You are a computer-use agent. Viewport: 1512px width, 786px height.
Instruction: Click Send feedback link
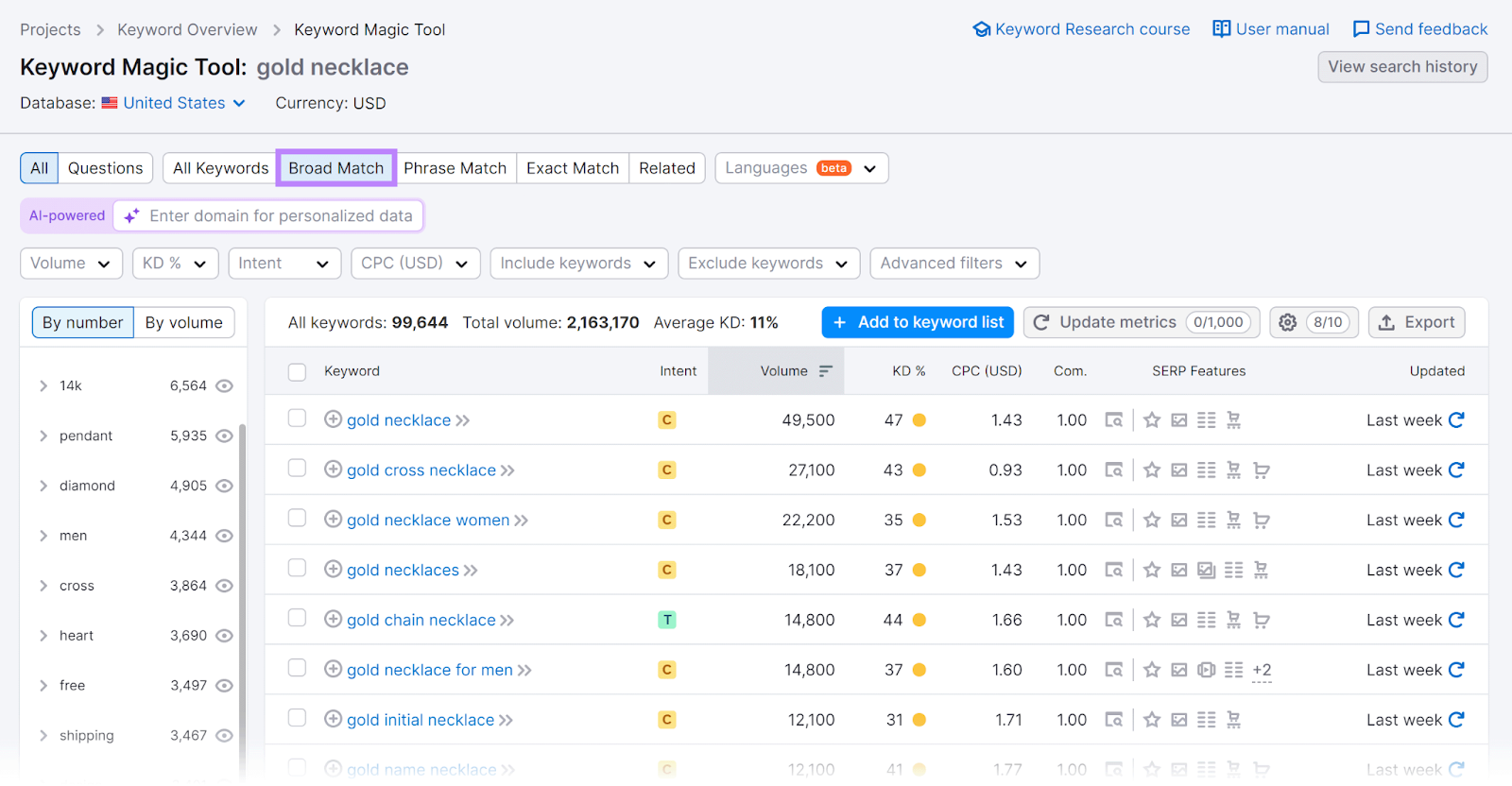pos(1420,29)
